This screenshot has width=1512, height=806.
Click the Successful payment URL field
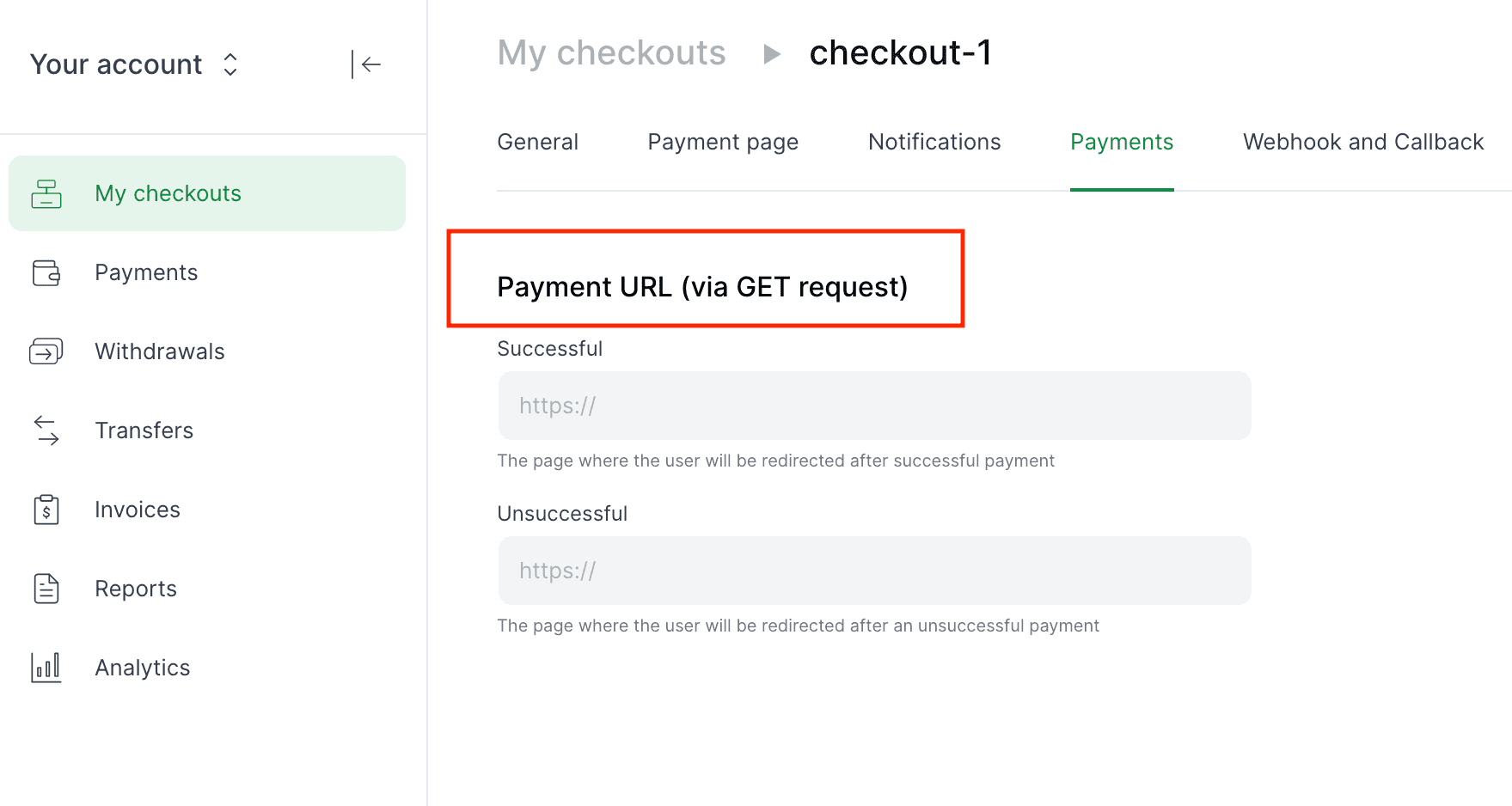point(873,405)
